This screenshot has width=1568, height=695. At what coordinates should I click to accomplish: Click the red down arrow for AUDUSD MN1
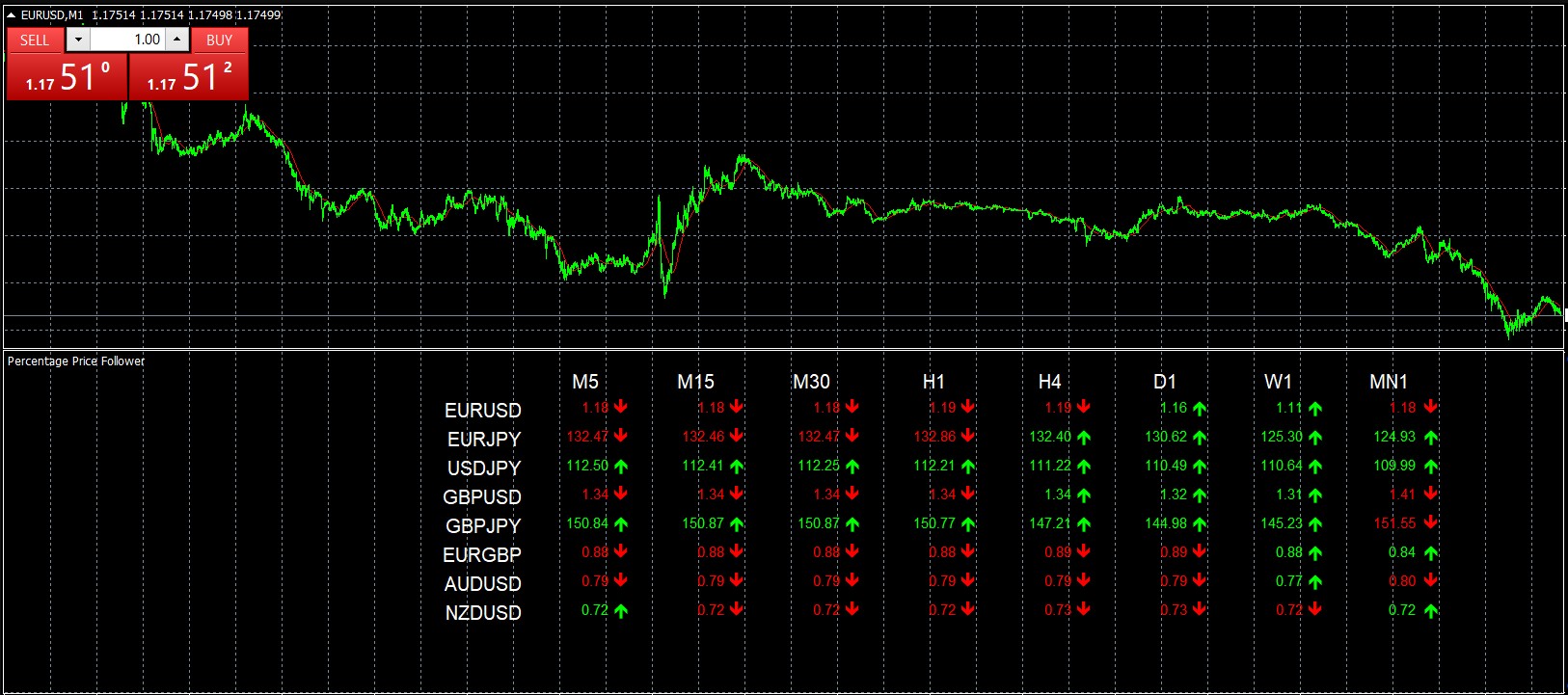(1431, 581)
